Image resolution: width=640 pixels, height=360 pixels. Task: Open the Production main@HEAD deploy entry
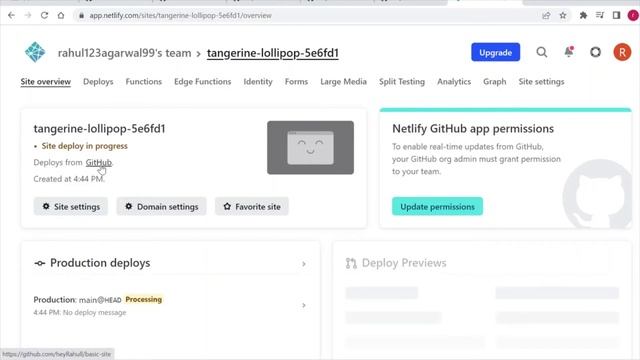[170, 305]
